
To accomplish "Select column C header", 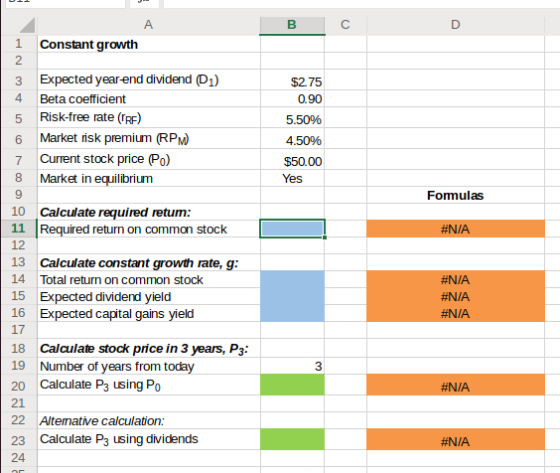I will click(345, 25).
